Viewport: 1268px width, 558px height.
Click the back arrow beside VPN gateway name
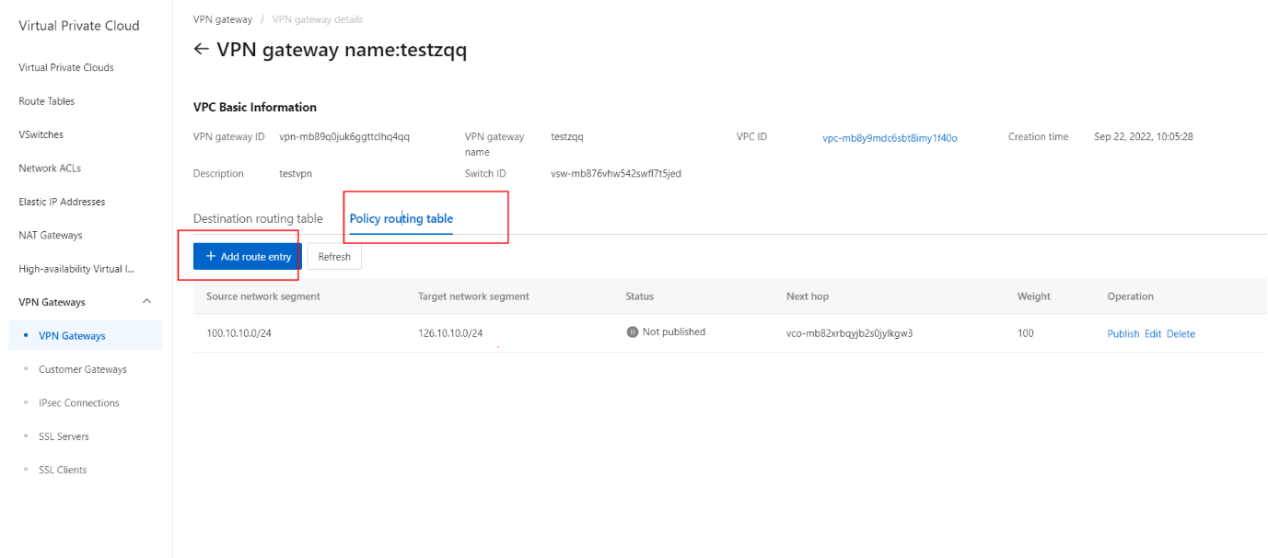[x=201, y=50]
